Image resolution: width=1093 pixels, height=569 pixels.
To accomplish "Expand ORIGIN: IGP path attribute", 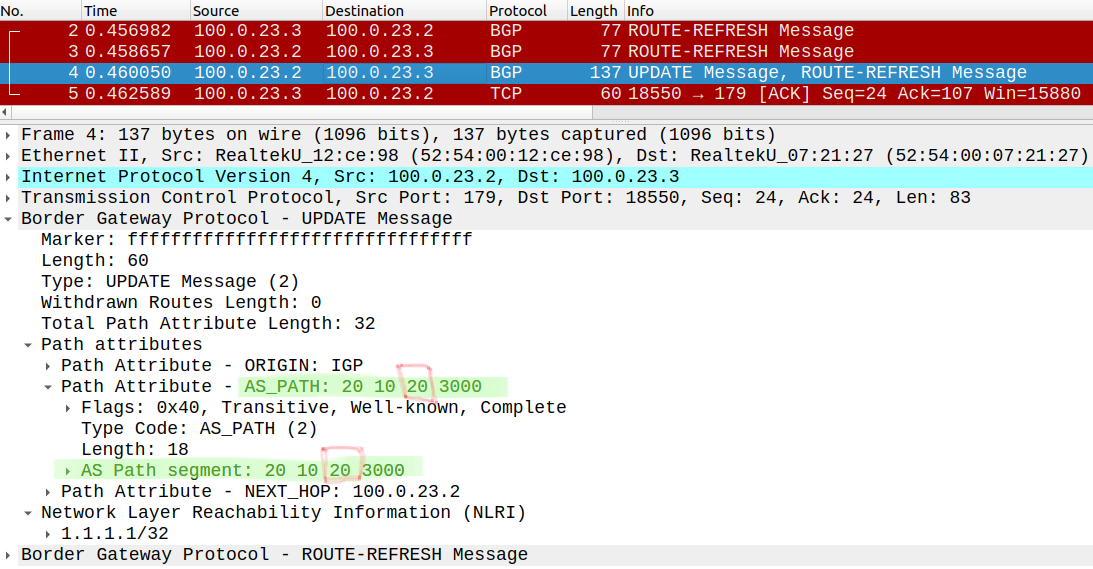I will (48, 365).
